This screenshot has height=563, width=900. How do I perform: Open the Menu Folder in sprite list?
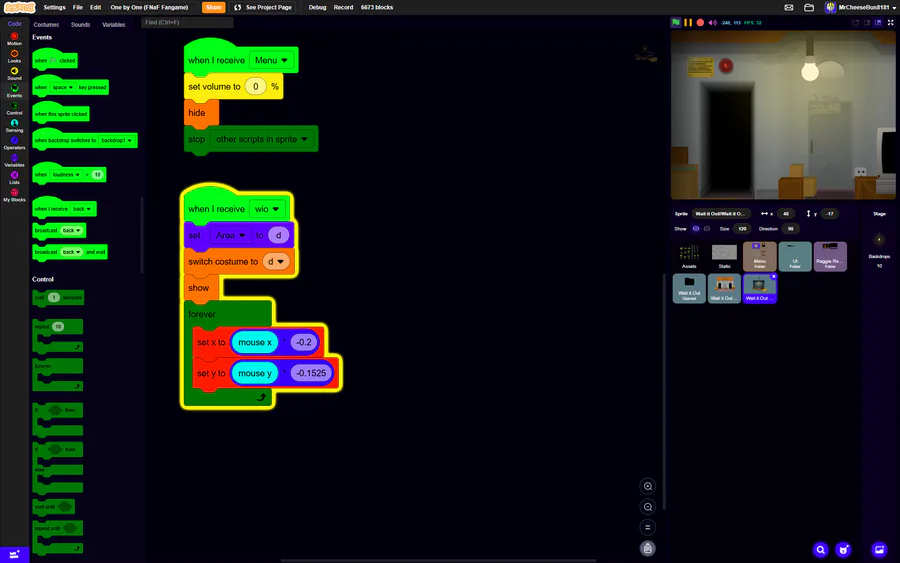tap(759, 256)
